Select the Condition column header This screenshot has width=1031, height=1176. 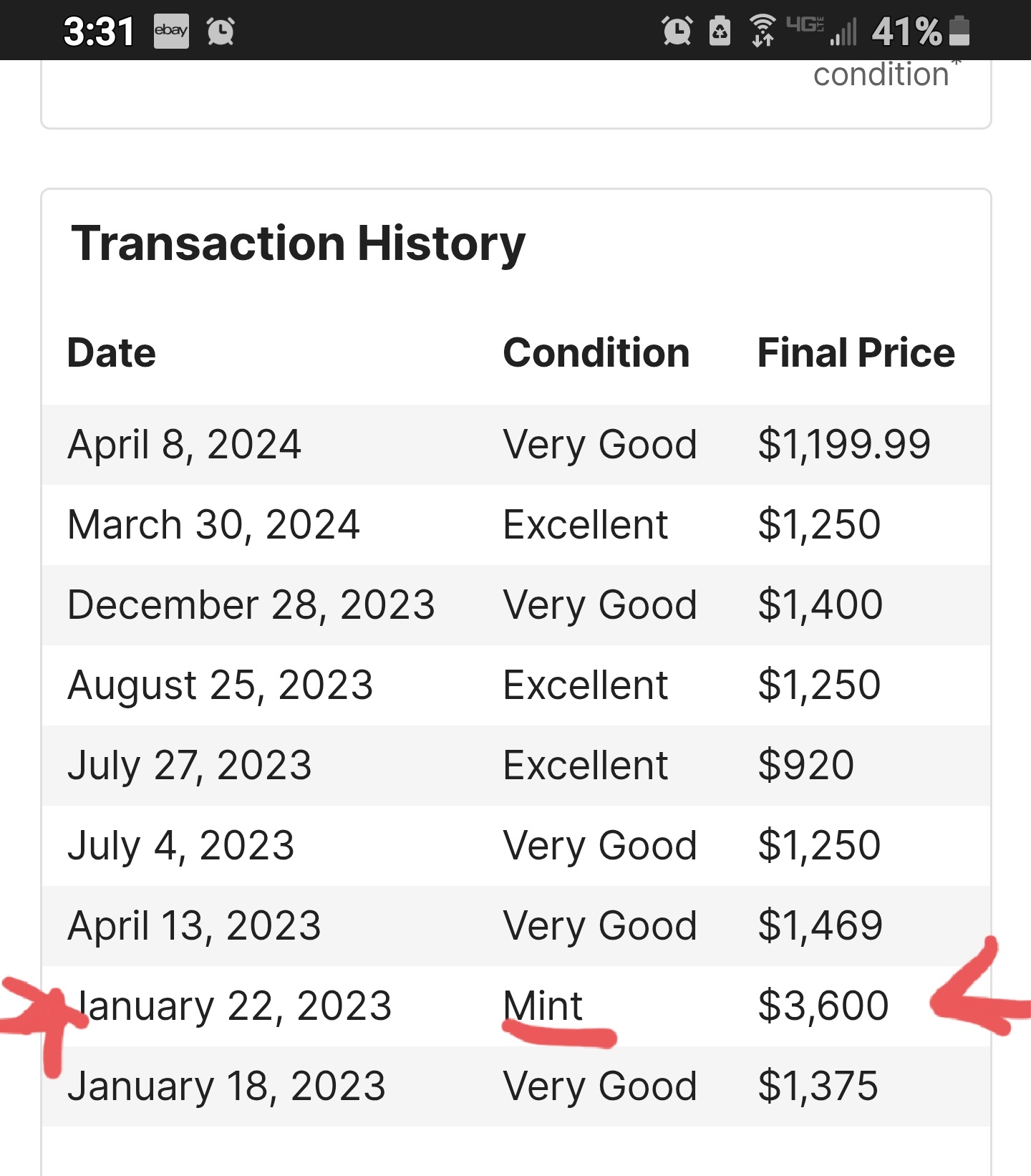coord(596,352)
